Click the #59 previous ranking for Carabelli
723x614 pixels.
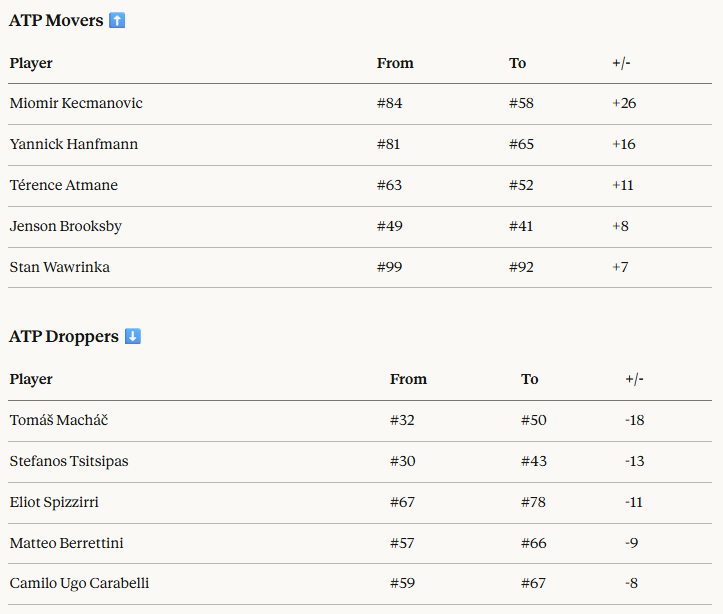point(402,583)
